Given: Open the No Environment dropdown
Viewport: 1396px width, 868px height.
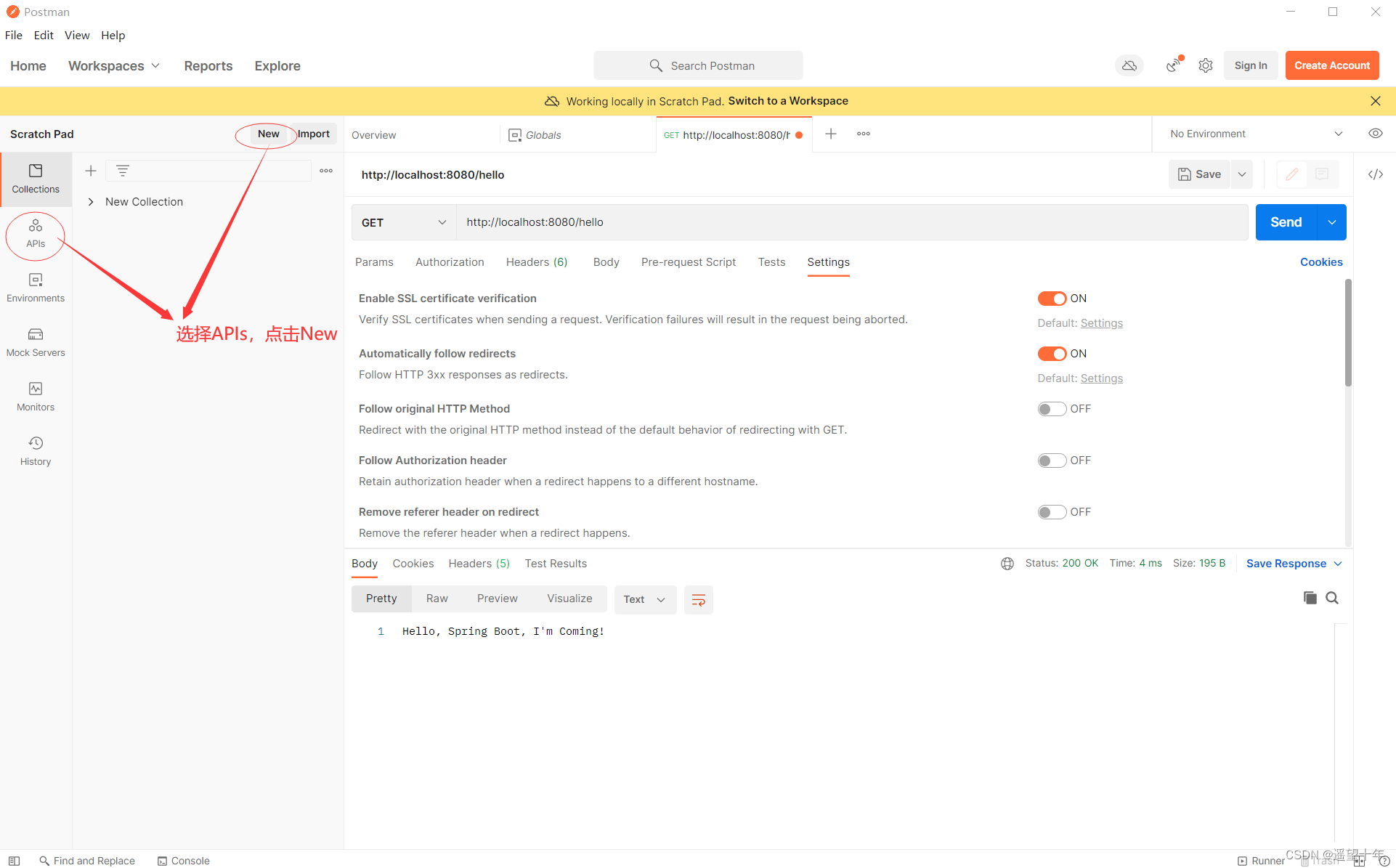Looking at the screenshot, I should (x=1255, y=134).
